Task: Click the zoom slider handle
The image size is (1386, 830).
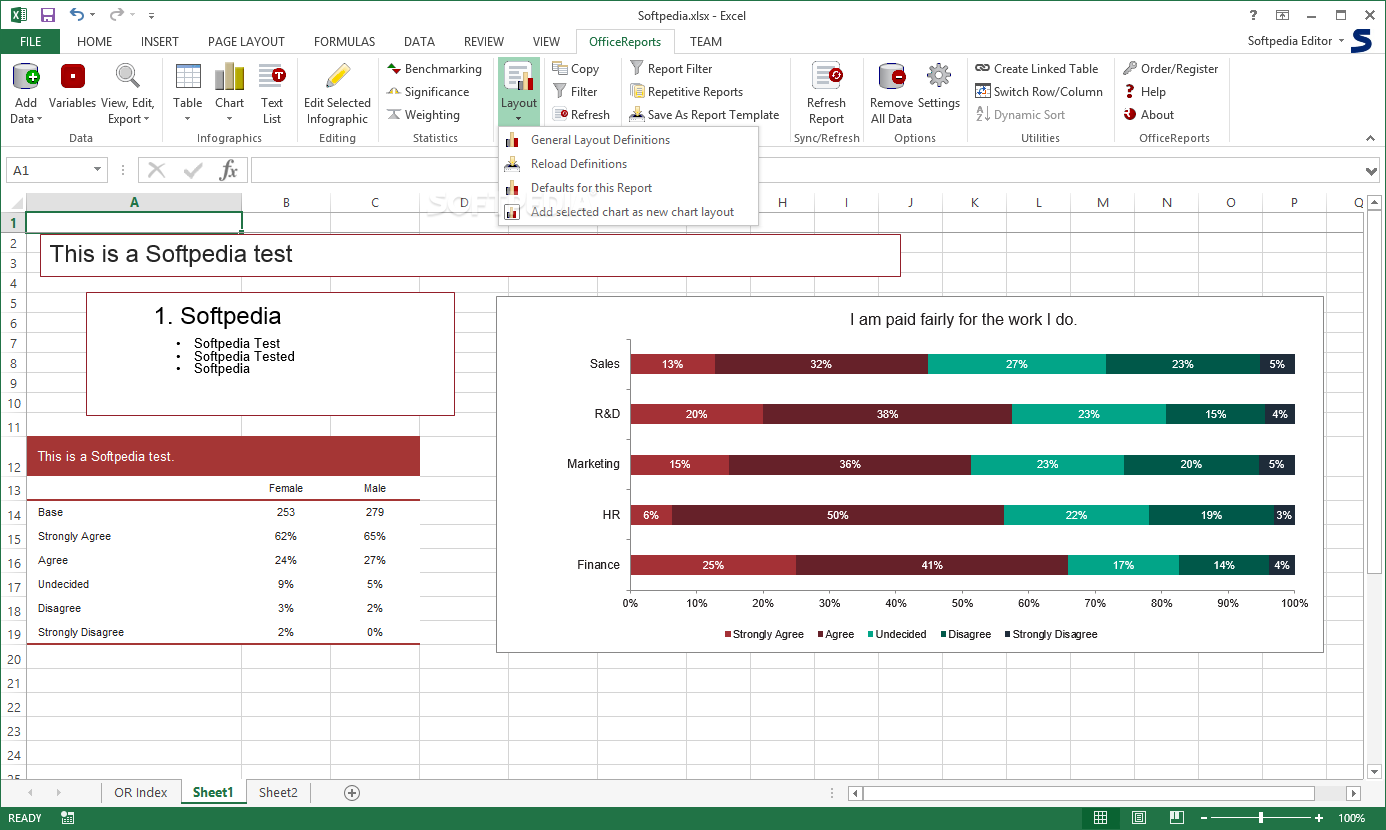Action: tap(1261, 818)
